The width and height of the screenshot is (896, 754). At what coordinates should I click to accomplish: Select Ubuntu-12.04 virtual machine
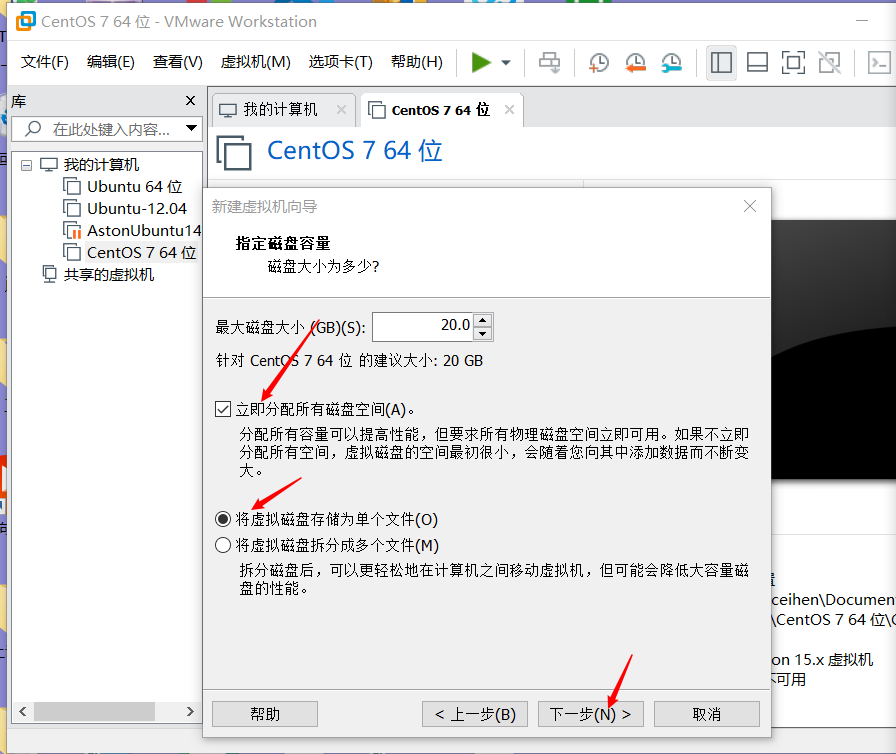[x=137, y=208]
